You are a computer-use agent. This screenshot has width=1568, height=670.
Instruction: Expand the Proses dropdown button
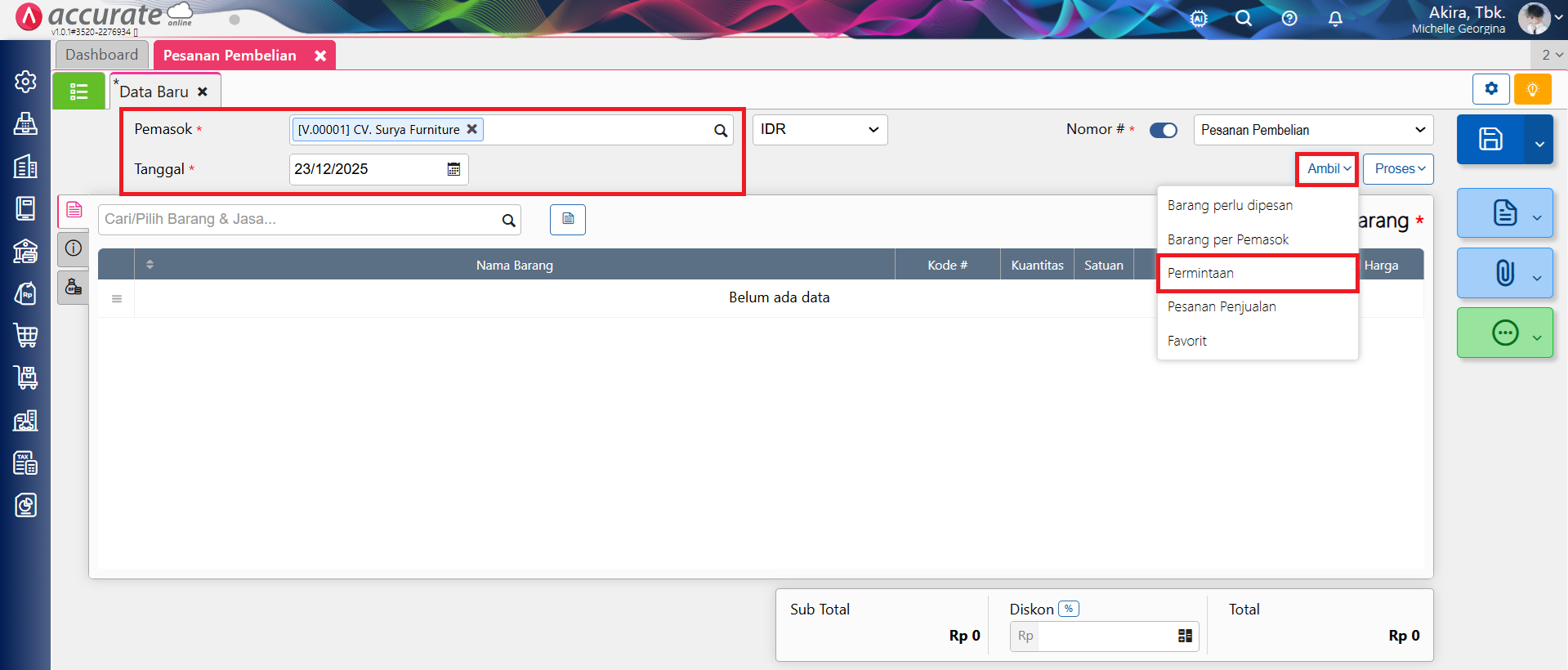pyautogui.click(x=1398, y=169)
